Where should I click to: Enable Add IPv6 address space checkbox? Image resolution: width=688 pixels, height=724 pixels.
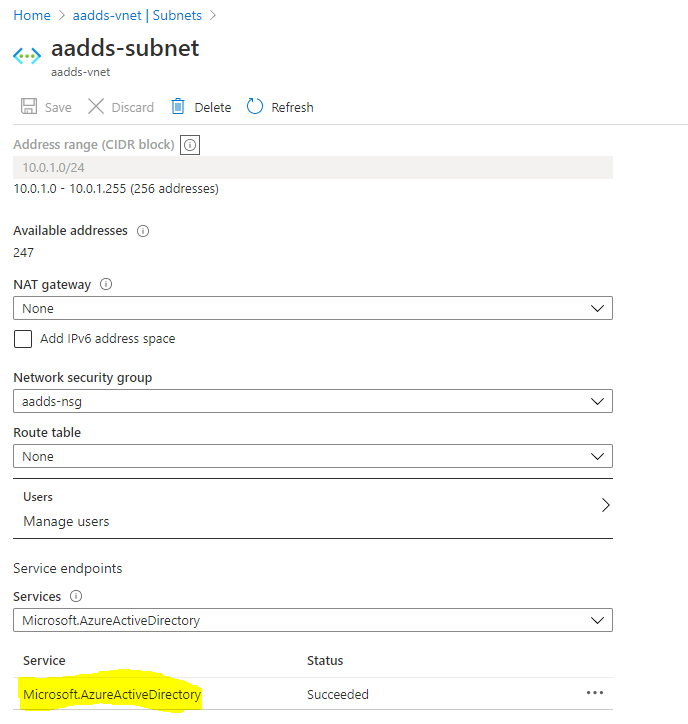23,338
